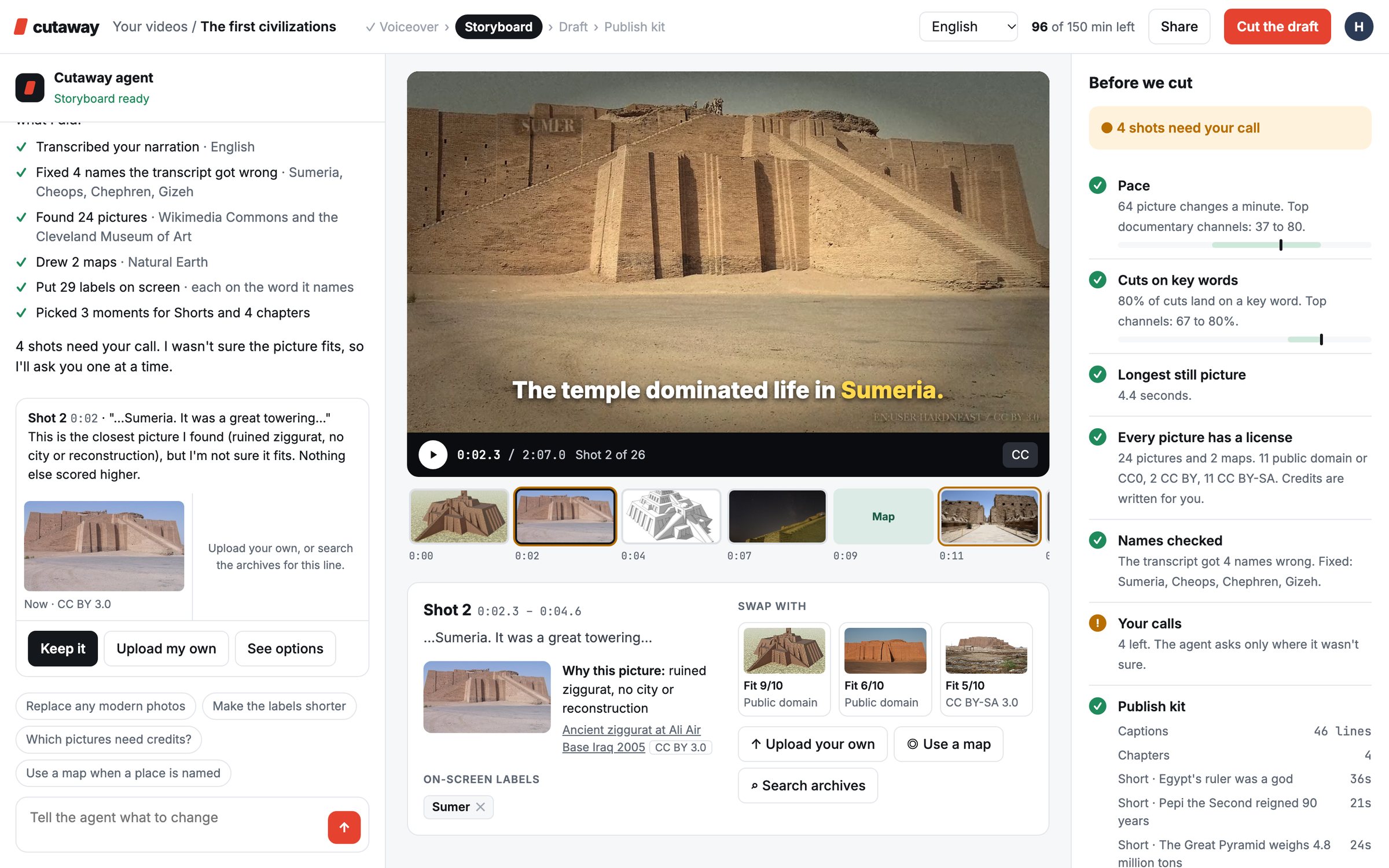This screenshot has width=1389, height=868.
Task: Select the 0:11 shot thumbnail
Action: click(x=989, y=516)
